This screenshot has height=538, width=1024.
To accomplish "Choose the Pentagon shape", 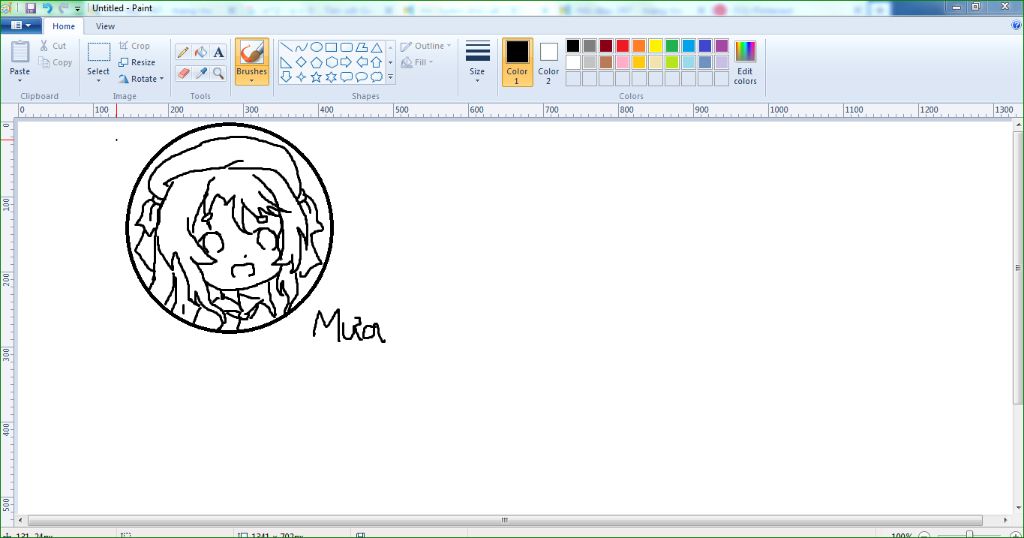I will point(316,62).
